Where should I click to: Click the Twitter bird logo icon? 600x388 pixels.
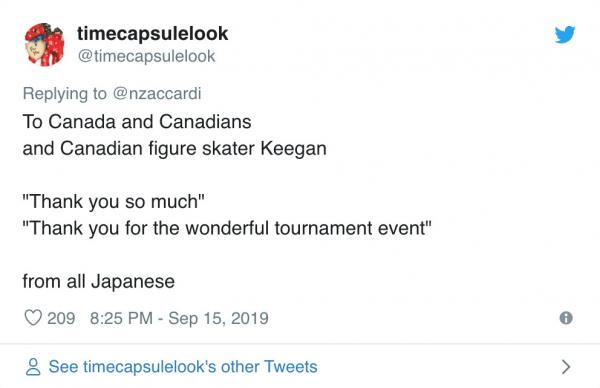pyautogui.click(x=565, y=34)
